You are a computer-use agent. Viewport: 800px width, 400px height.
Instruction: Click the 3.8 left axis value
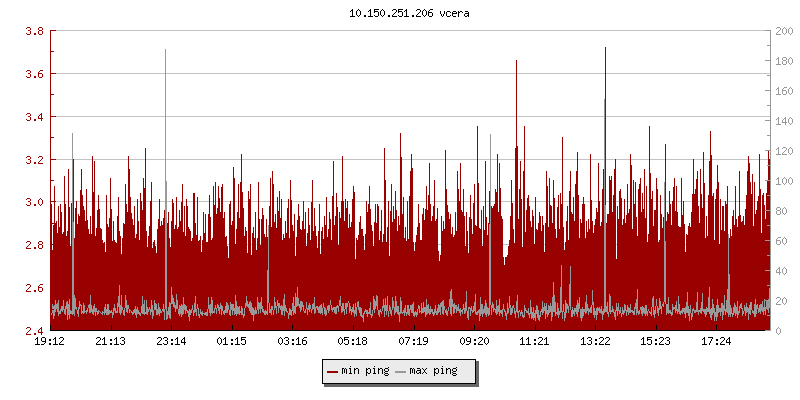coord(33,31)
